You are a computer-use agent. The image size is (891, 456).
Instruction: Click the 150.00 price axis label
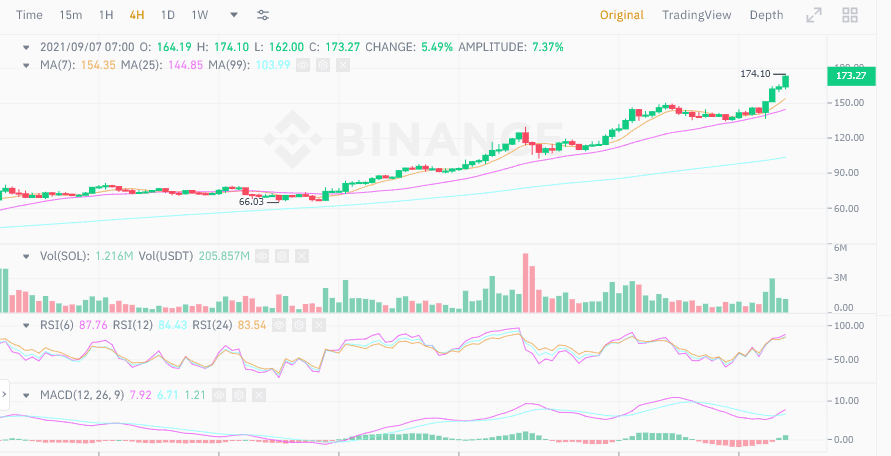click(x=850, y=103)
